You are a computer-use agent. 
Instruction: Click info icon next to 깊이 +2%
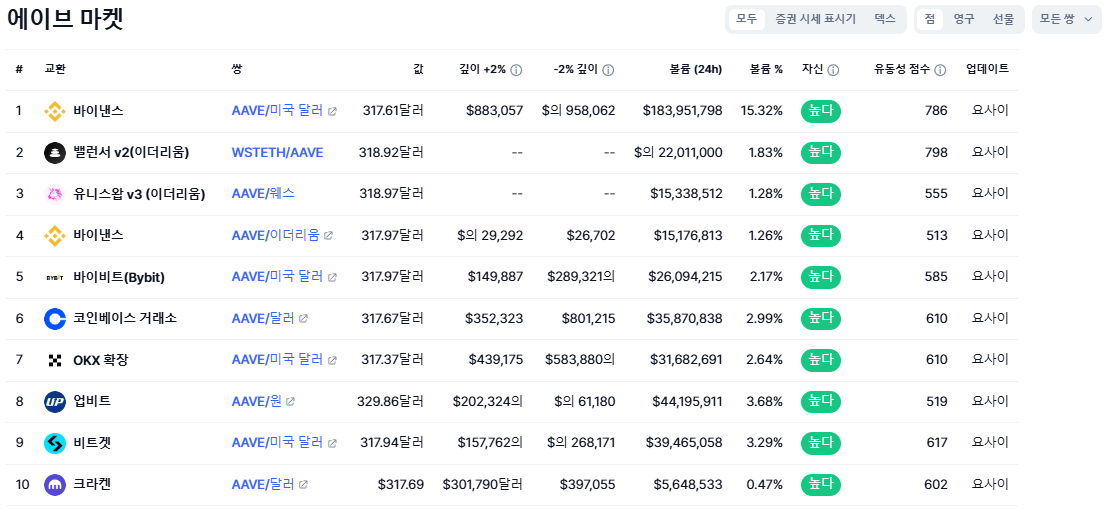(516, 70)
